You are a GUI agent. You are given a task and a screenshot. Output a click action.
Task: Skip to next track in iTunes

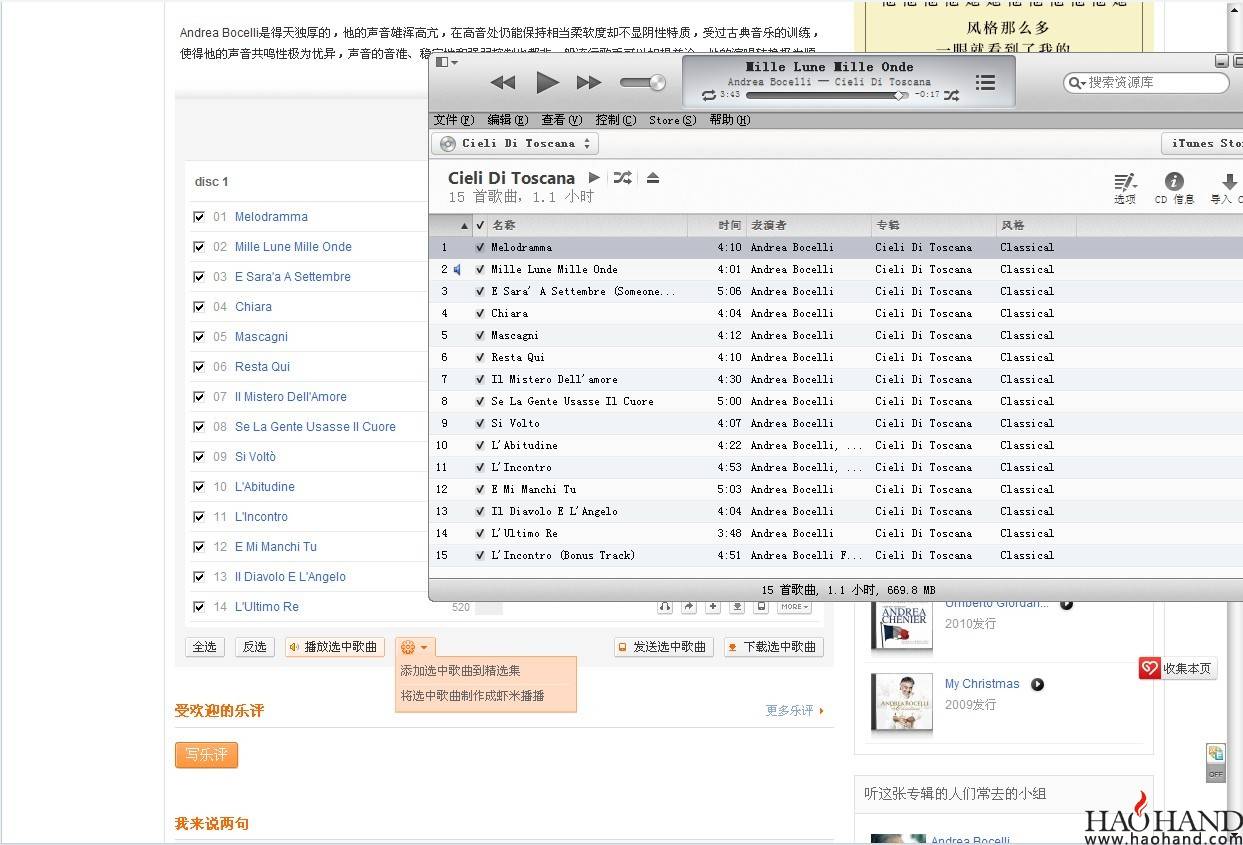pyautogui.click(x=589, y=83)
